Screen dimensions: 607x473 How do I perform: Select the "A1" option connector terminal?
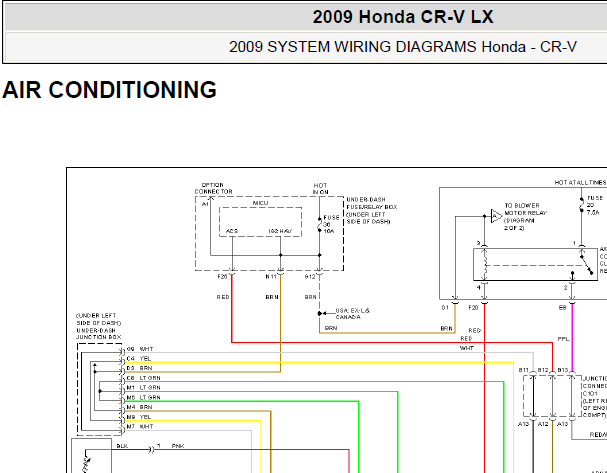[205, 204]
